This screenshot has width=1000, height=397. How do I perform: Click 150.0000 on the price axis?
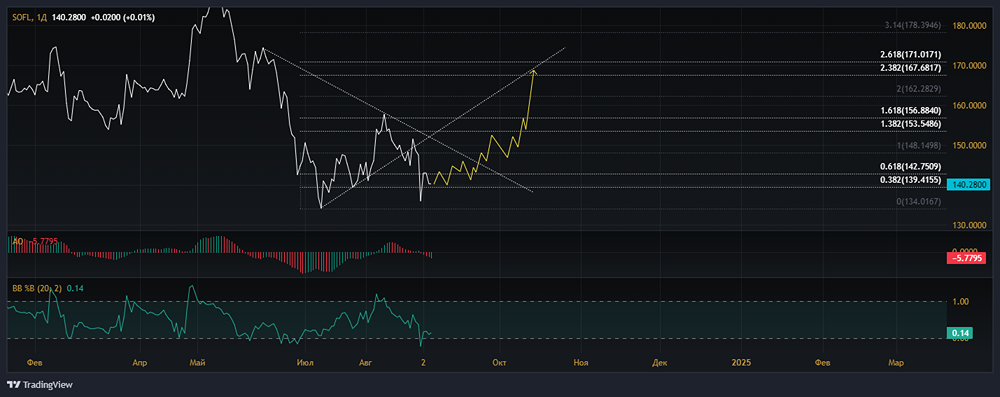tap(968, 146)
